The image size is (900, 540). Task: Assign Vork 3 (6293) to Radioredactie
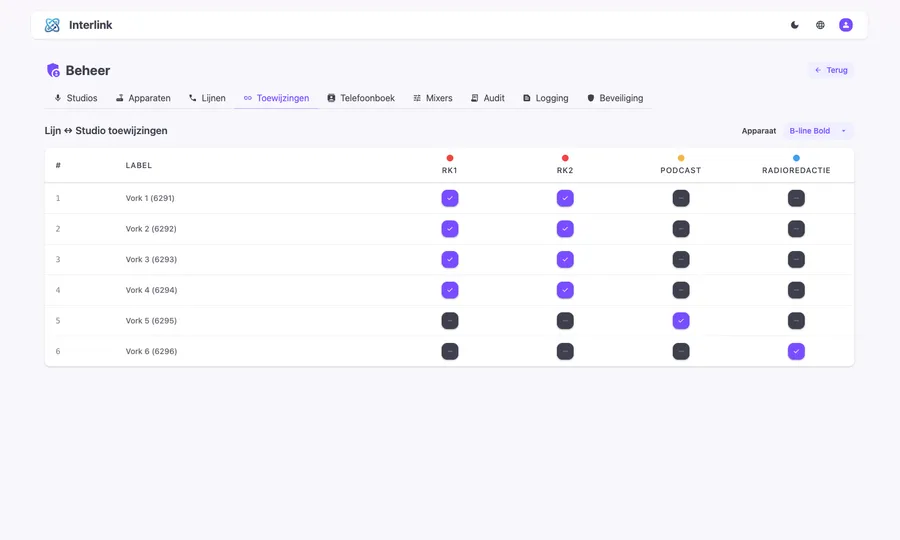(x=796, y=259)
